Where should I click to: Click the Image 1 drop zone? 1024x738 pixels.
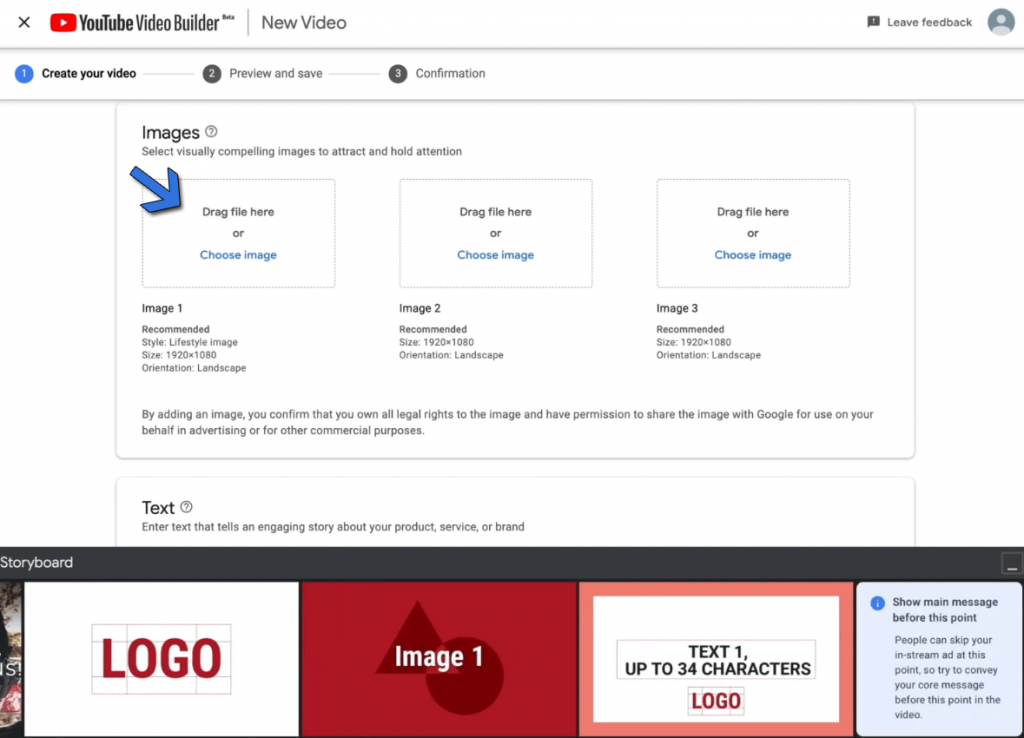[x=238, y=233]
